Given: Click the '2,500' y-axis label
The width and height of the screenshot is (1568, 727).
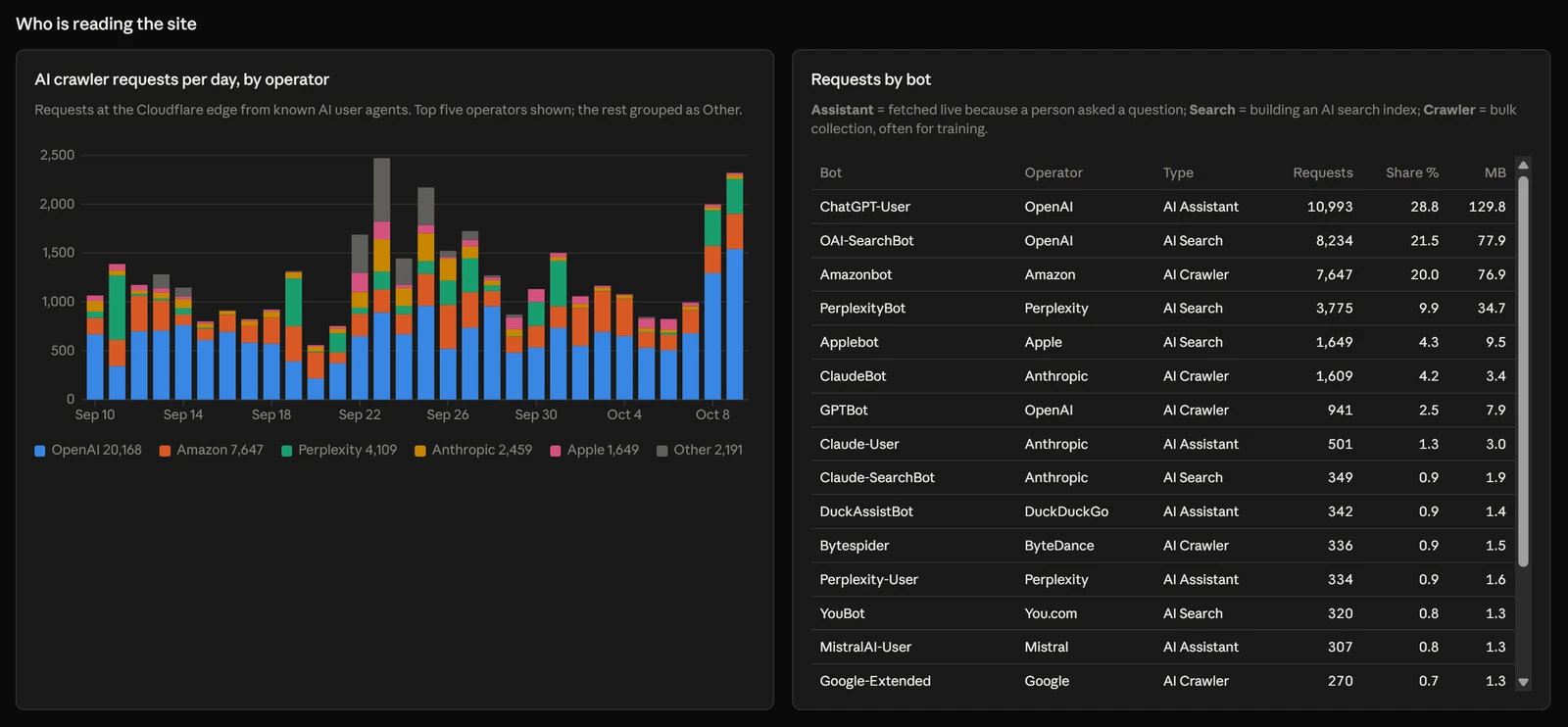Looking at the screenshot, I should click(57, 155).
